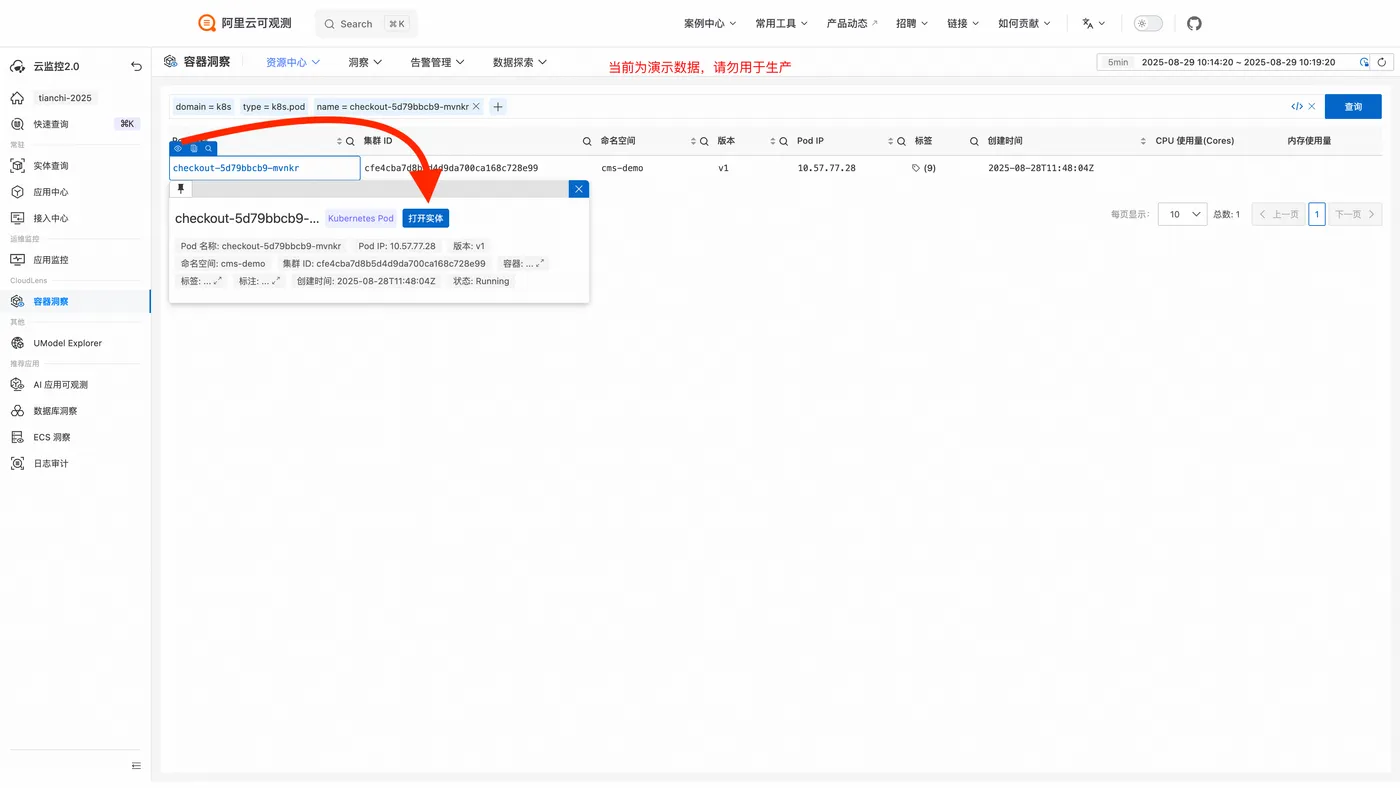1400x788 pixels.
Task: Search within the 命名空间 column
Action: [704, 141]
